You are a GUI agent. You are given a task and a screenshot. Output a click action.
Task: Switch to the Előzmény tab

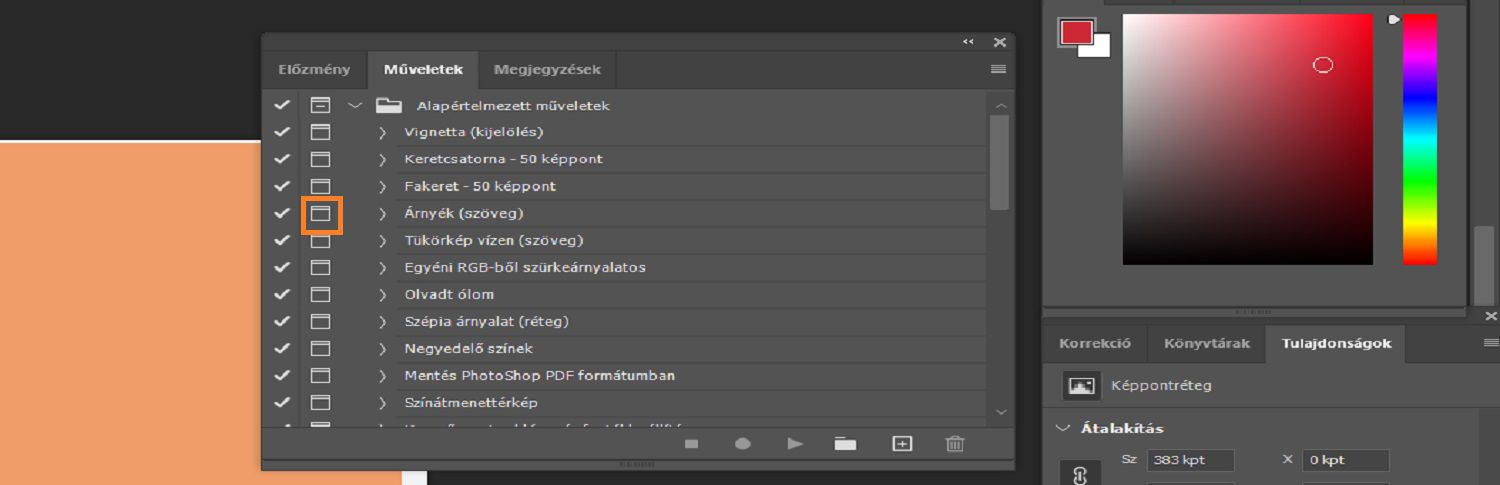click(x=314, y=70)
